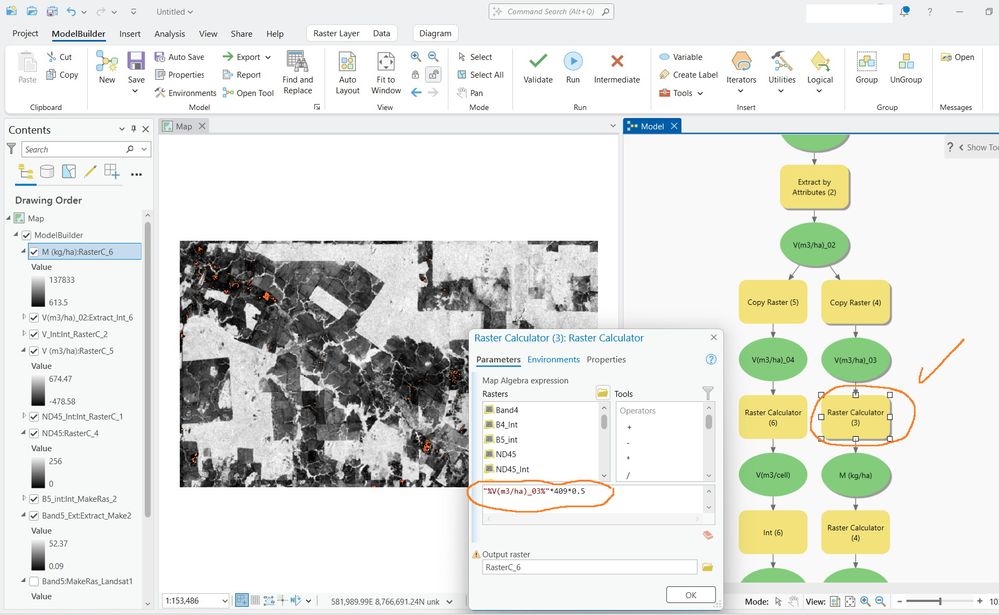The width and height of the screenshot is (999, 615).
Task: Collapse the Map tree node
Action: click(x=9, y=218)
